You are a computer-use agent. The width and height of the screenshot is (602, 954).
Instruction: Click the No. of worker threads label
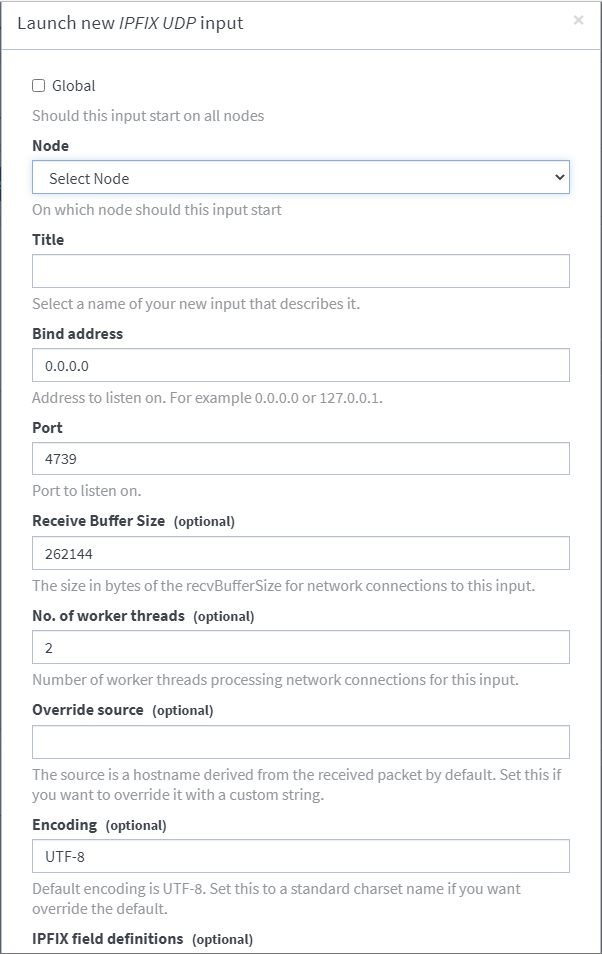coord(108,616)
